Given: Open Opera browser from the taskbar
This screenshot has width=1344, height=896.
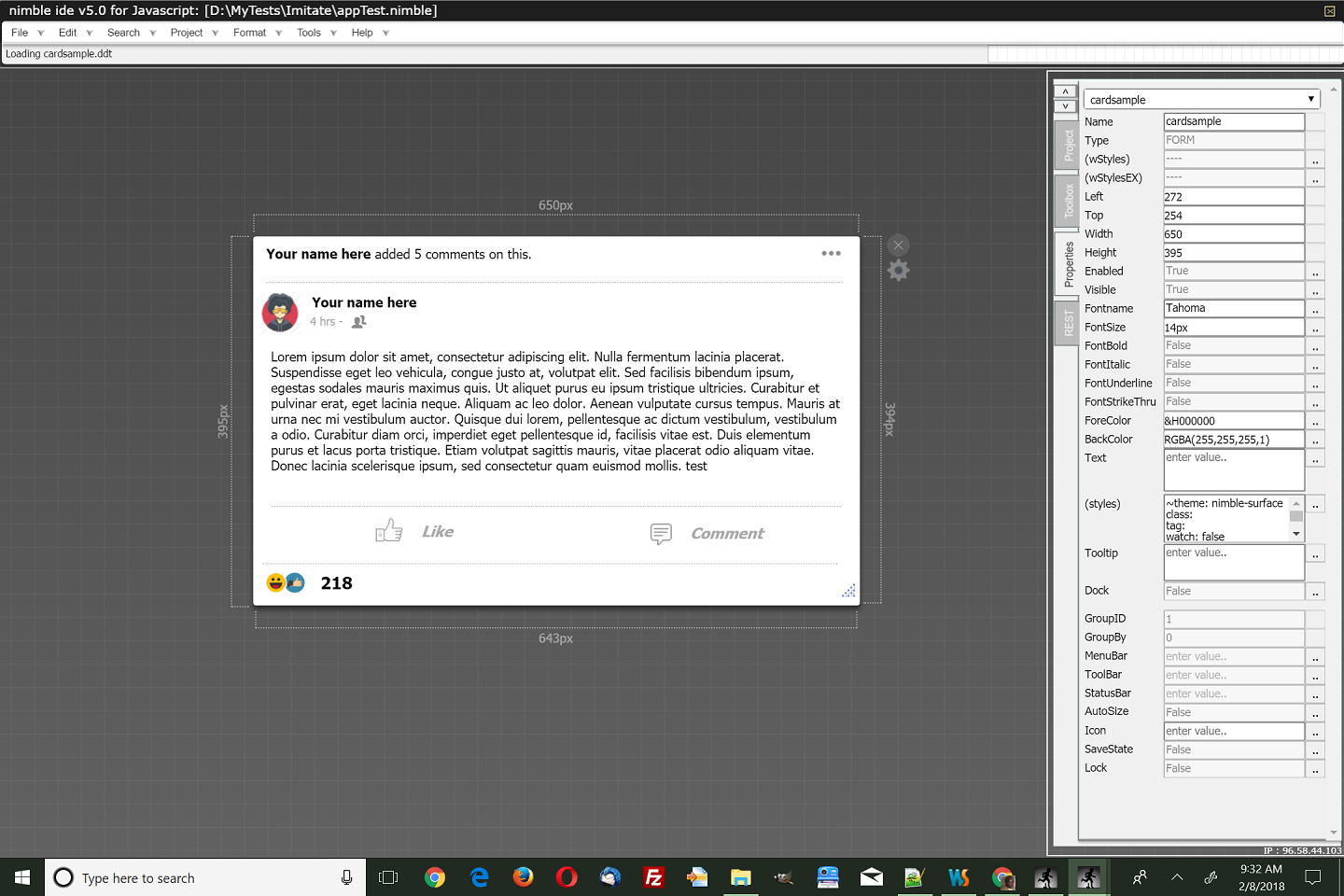Looking at the screenshot, I should pos(567,877).
